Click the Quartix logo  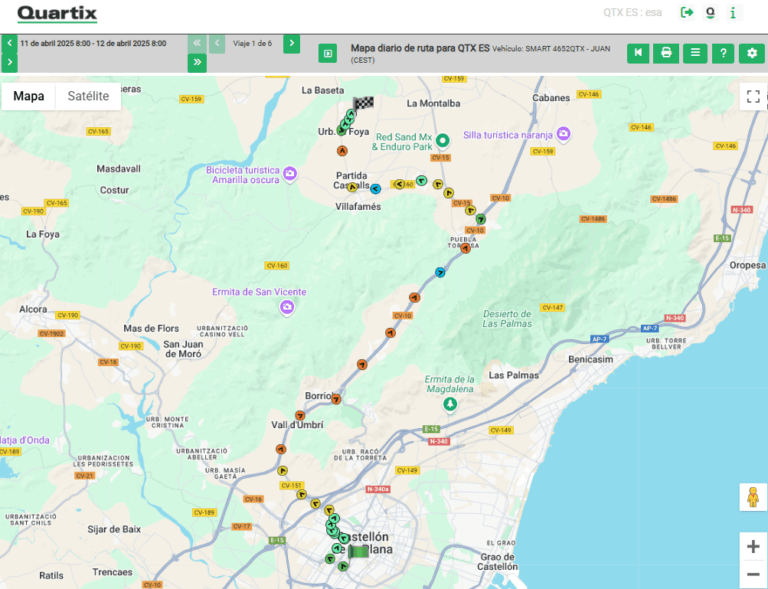tap(57, 14)
